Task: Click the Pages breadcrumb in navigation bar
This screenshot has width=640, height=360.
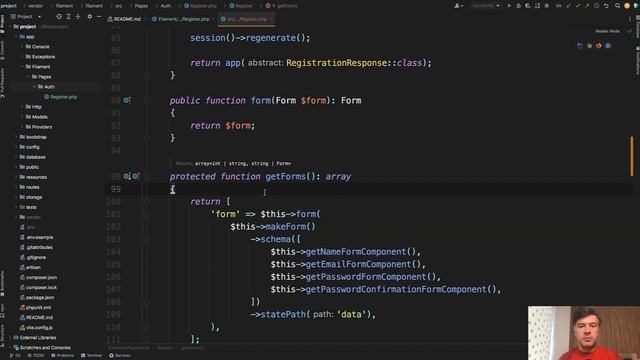Action: tap(141, 6)
